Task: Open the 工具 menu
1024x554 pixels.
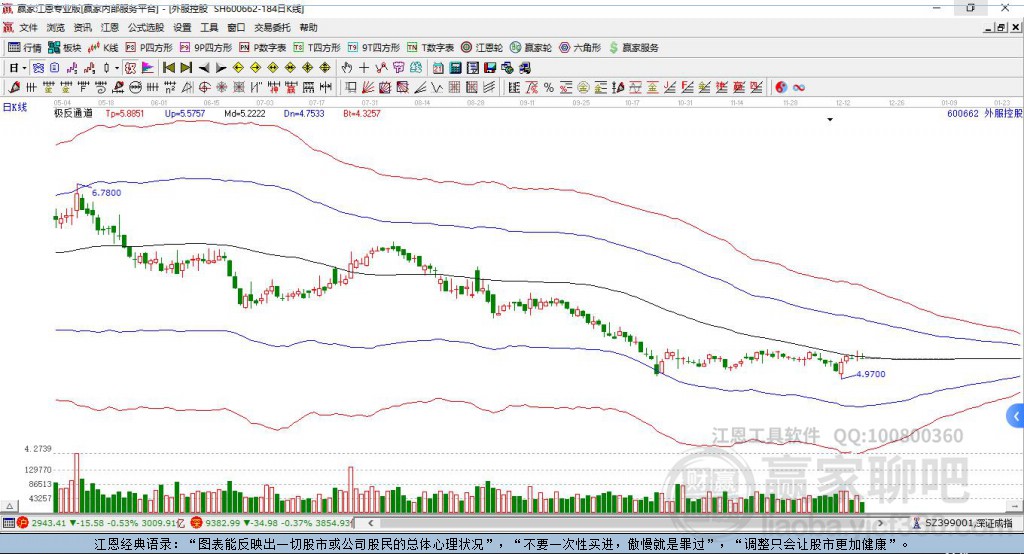Action: coord(209,27)
